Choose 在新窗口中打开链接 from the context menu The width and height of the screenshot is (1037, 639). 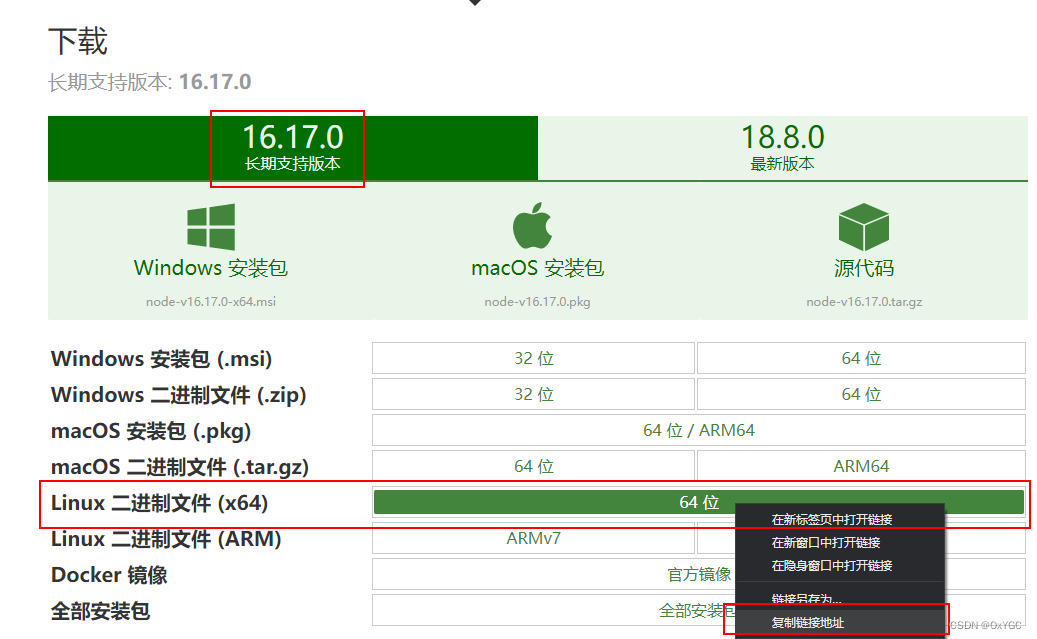click(x=826, y=543)
